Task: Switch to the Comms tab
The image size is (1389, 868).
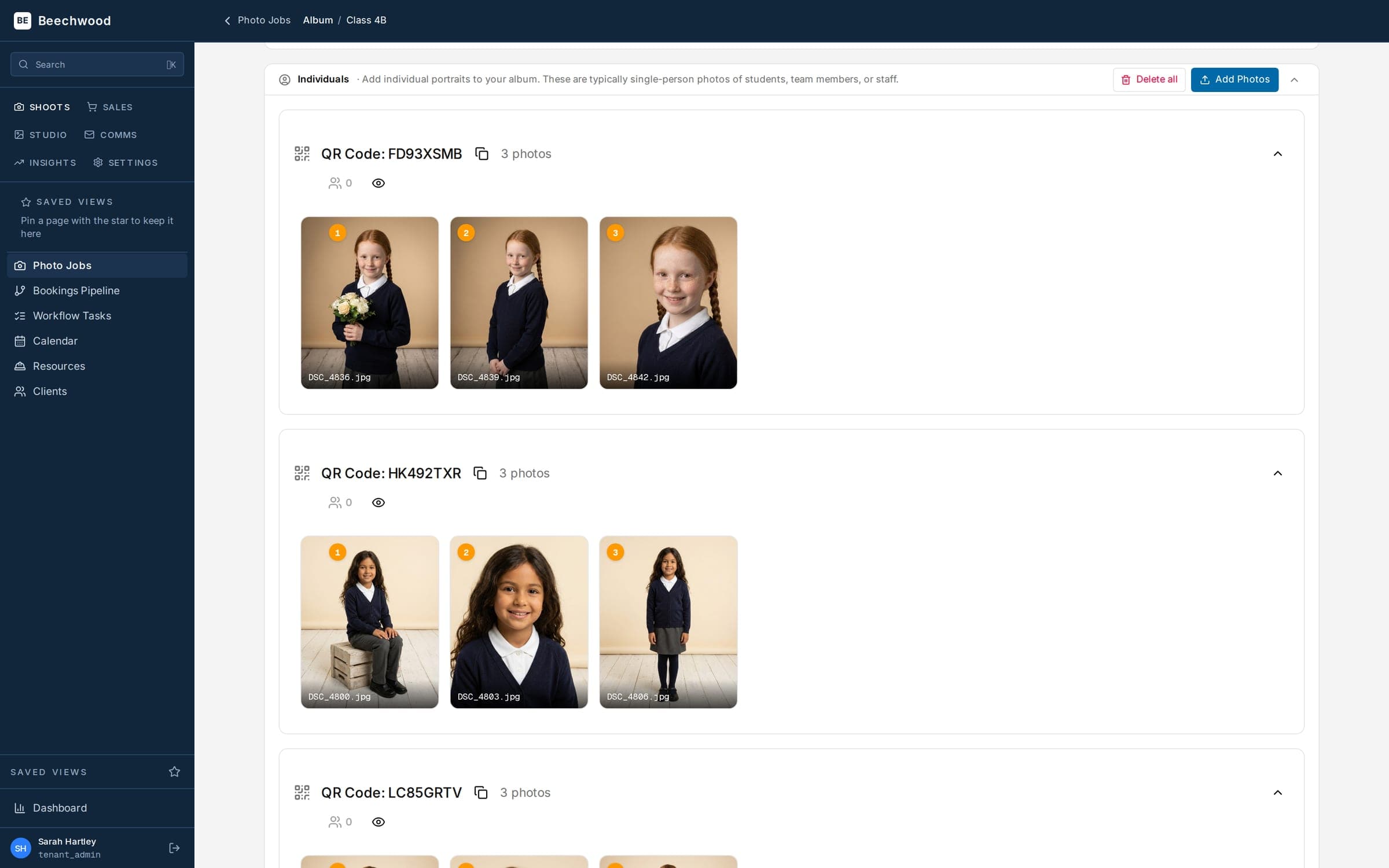Action: click(111, 135)
